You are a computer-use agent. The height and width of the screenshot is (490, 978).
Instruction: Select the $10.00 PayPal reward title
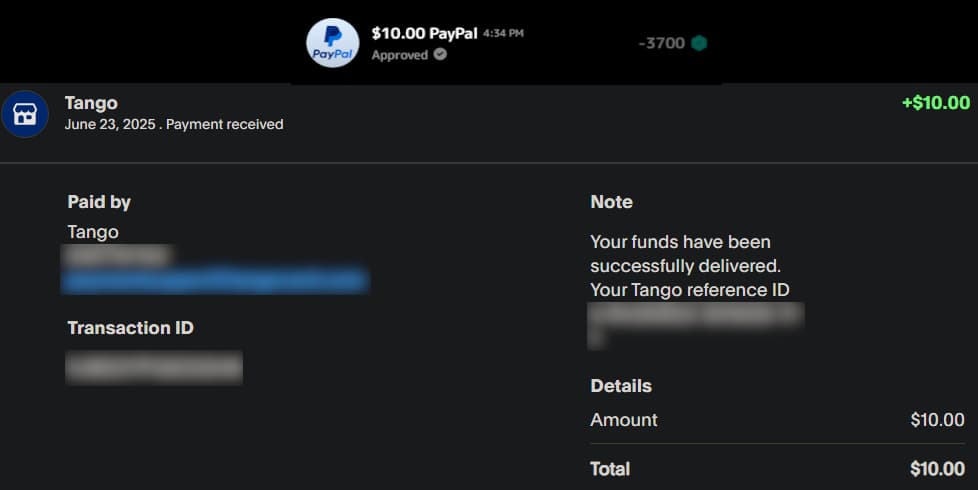click(x=422, y=33)
